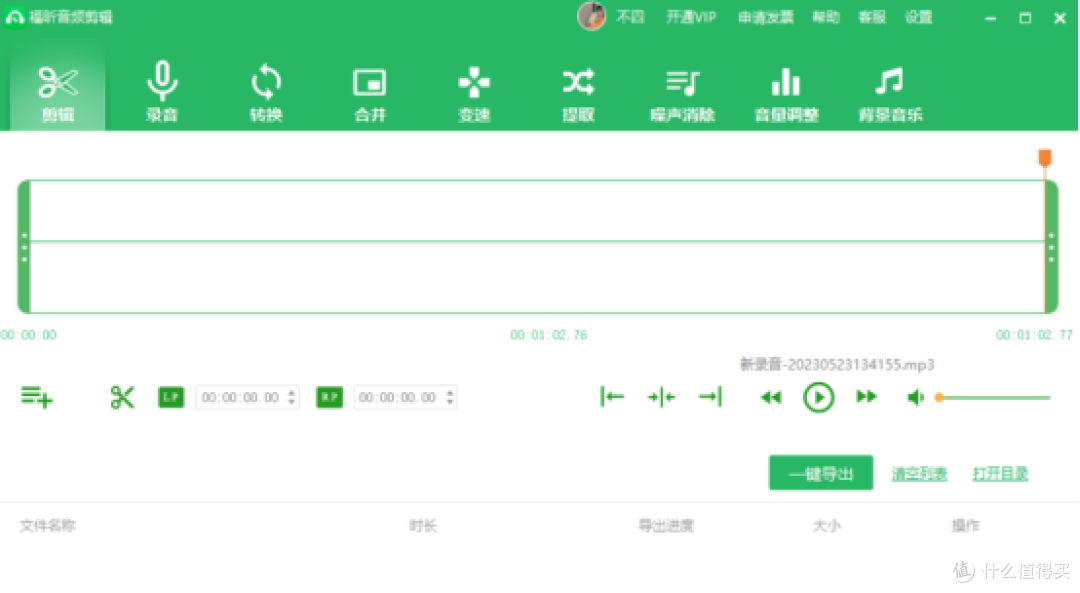Mute audio via the speaker icon
The width and height of the screenshot is (1080, 593).
tap(915, 397)
